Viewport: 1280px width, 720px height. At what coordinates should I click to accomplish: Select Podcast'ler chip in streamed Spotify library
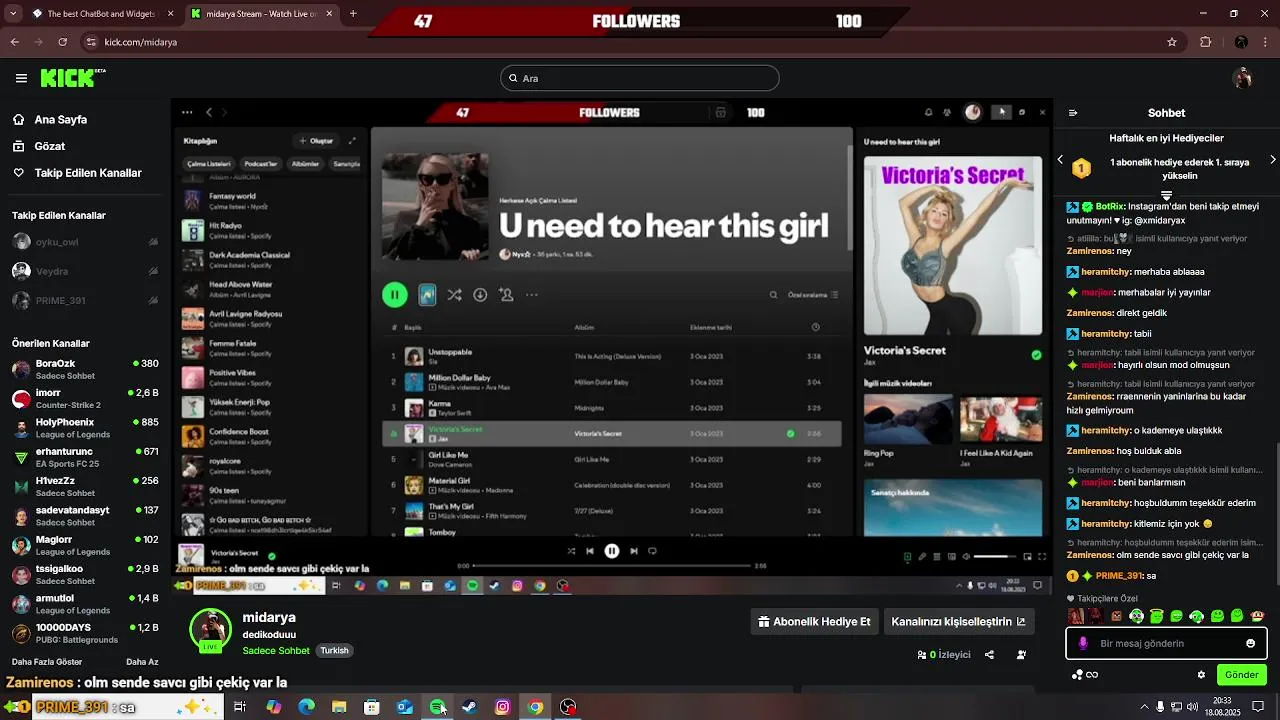click(261, 164)
